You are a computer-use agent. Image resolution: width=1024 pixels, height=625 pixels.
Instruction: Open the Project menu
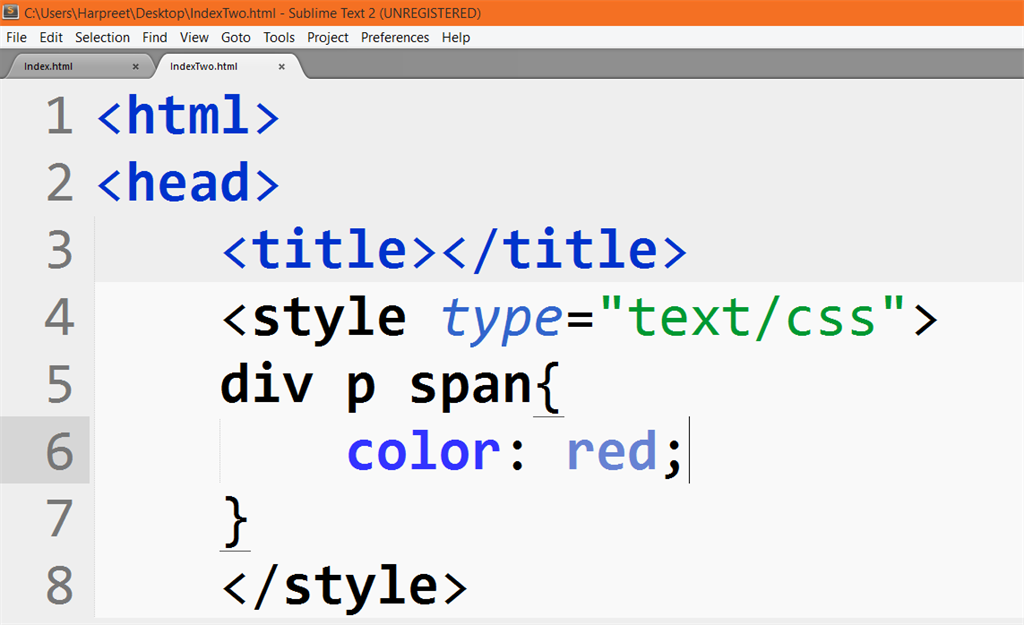coord(327,37)
